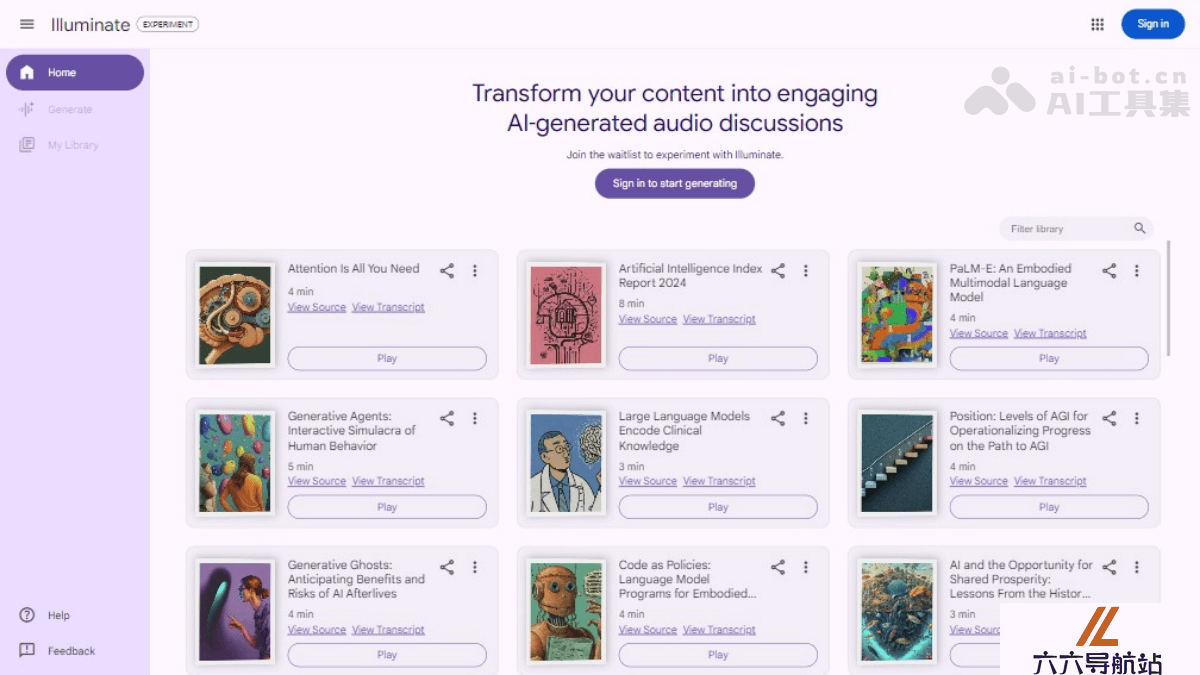The width and height of the screenshot is (1200, 675).
Task: Click the Attention Is All You Need thumbnail
Action: 235,314
